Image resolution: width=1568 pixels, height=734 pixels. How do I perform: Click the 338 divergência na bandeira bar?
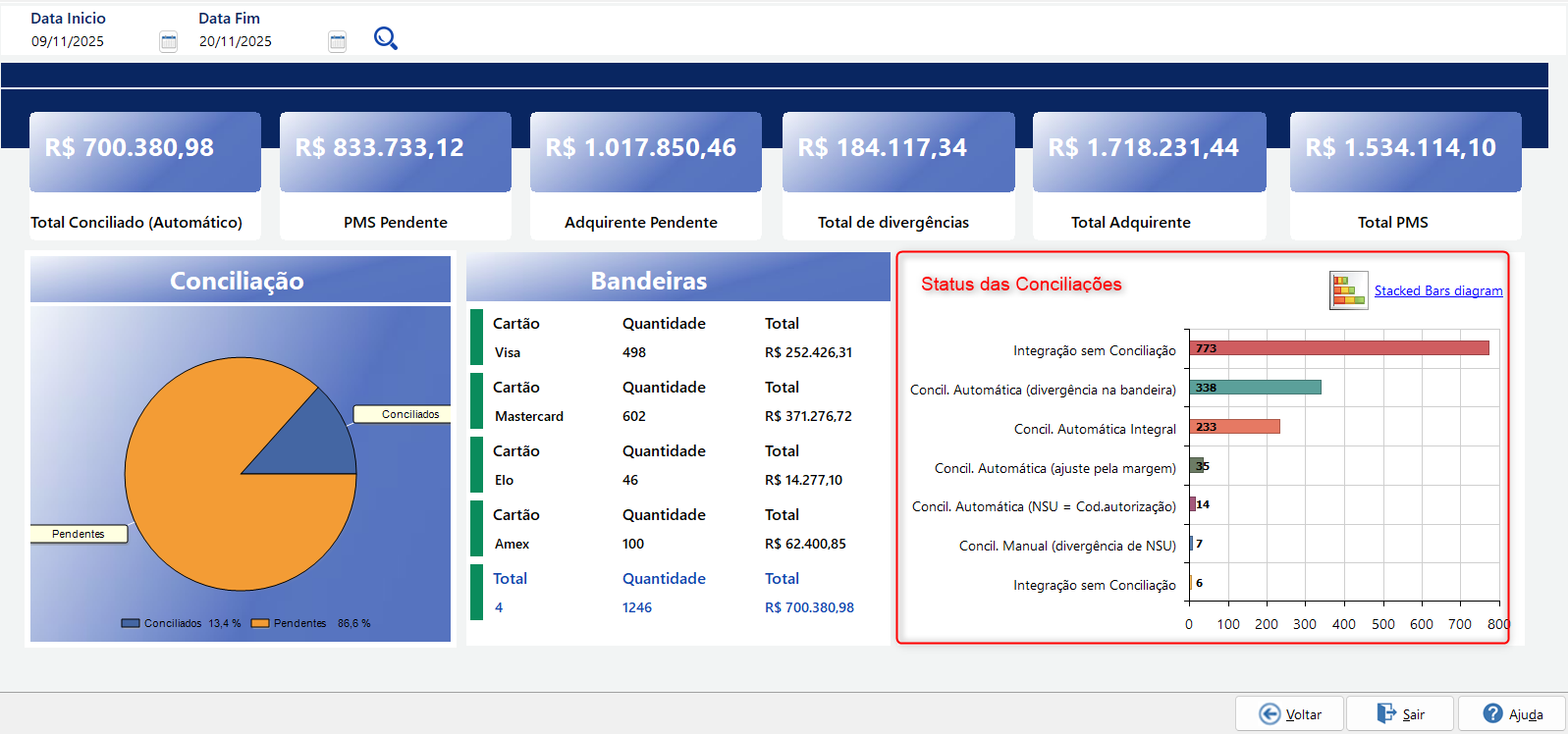(1255, 388)
